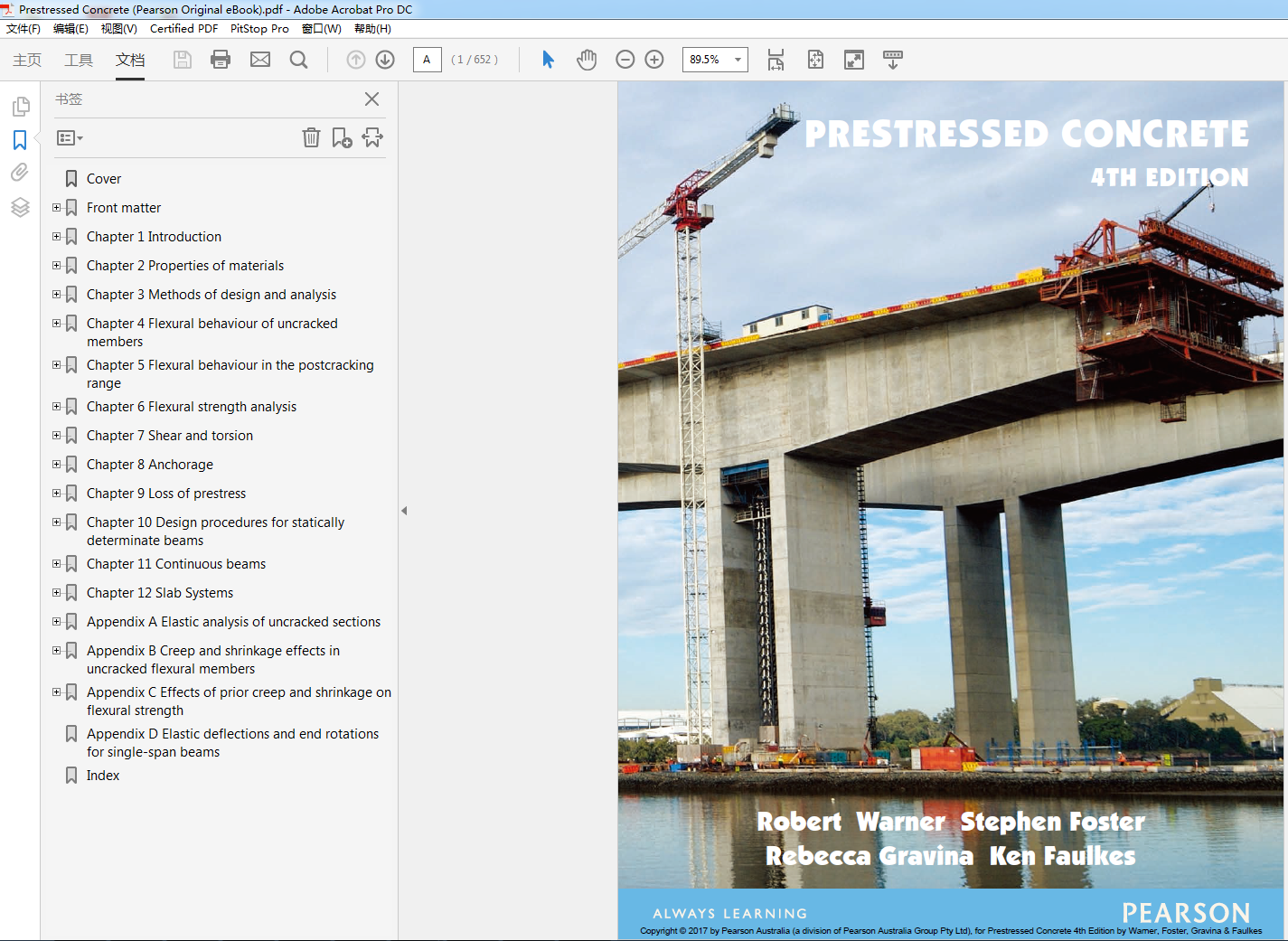Viewport: 1288px width, 941px height.
Task: Expand the Front matter bookmark
Action: [x=56, y=208]
